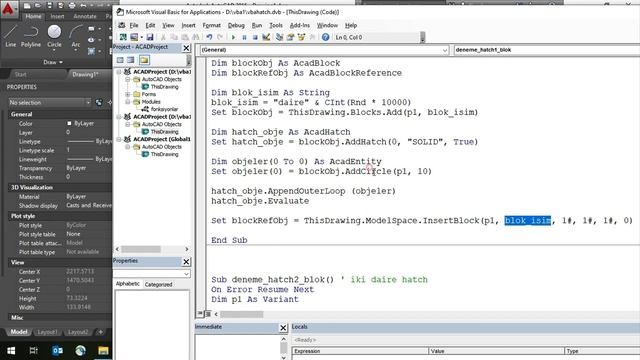Viewport: 640px width, 360px height.
Task: Select the Arc tool in AutoCAD ribbon
Action: point(76,36)
